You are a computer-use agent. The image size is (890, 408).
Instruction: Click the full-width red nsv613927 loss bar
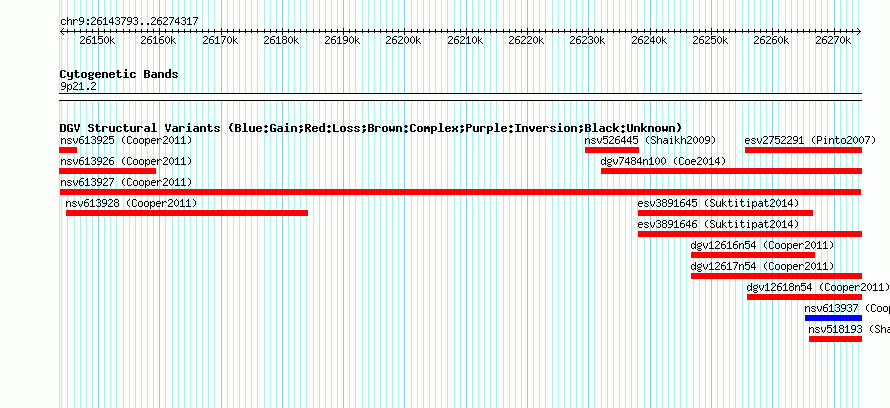click(460, 192)
